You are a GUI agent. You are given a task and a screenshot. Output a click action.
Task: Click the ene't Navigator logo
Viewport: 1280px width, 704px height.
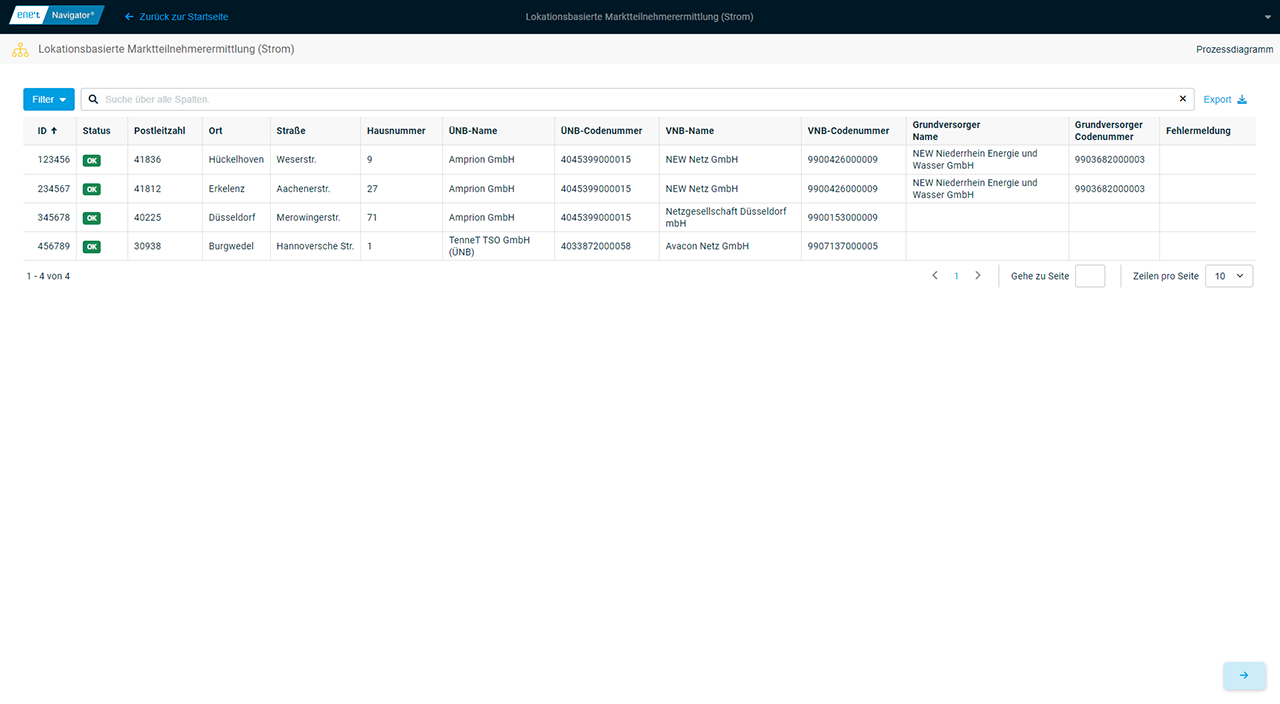pyautogui.click(x=57, y=16)
